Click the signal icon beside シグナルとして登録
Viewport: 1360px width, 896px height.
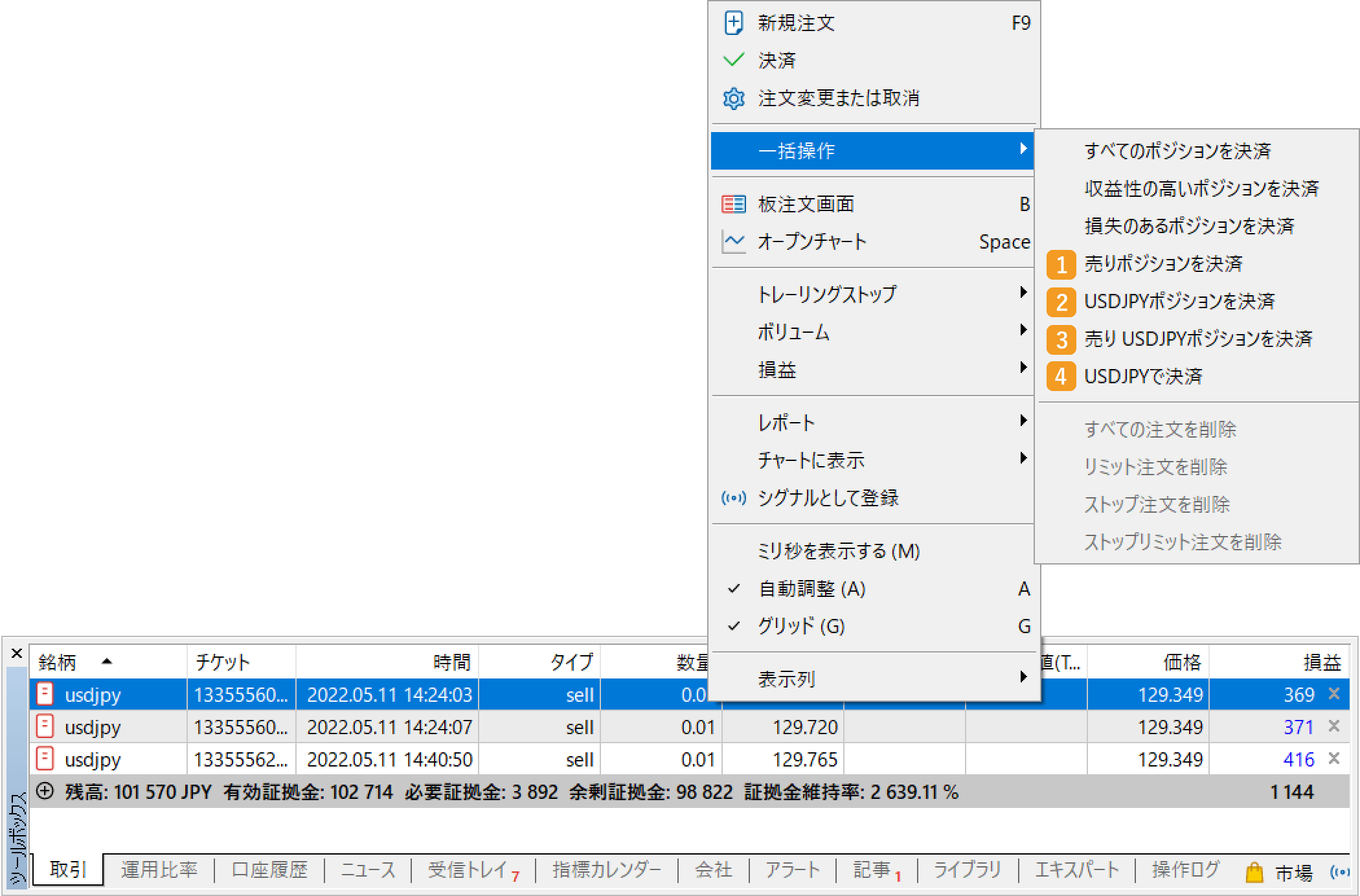733,498
